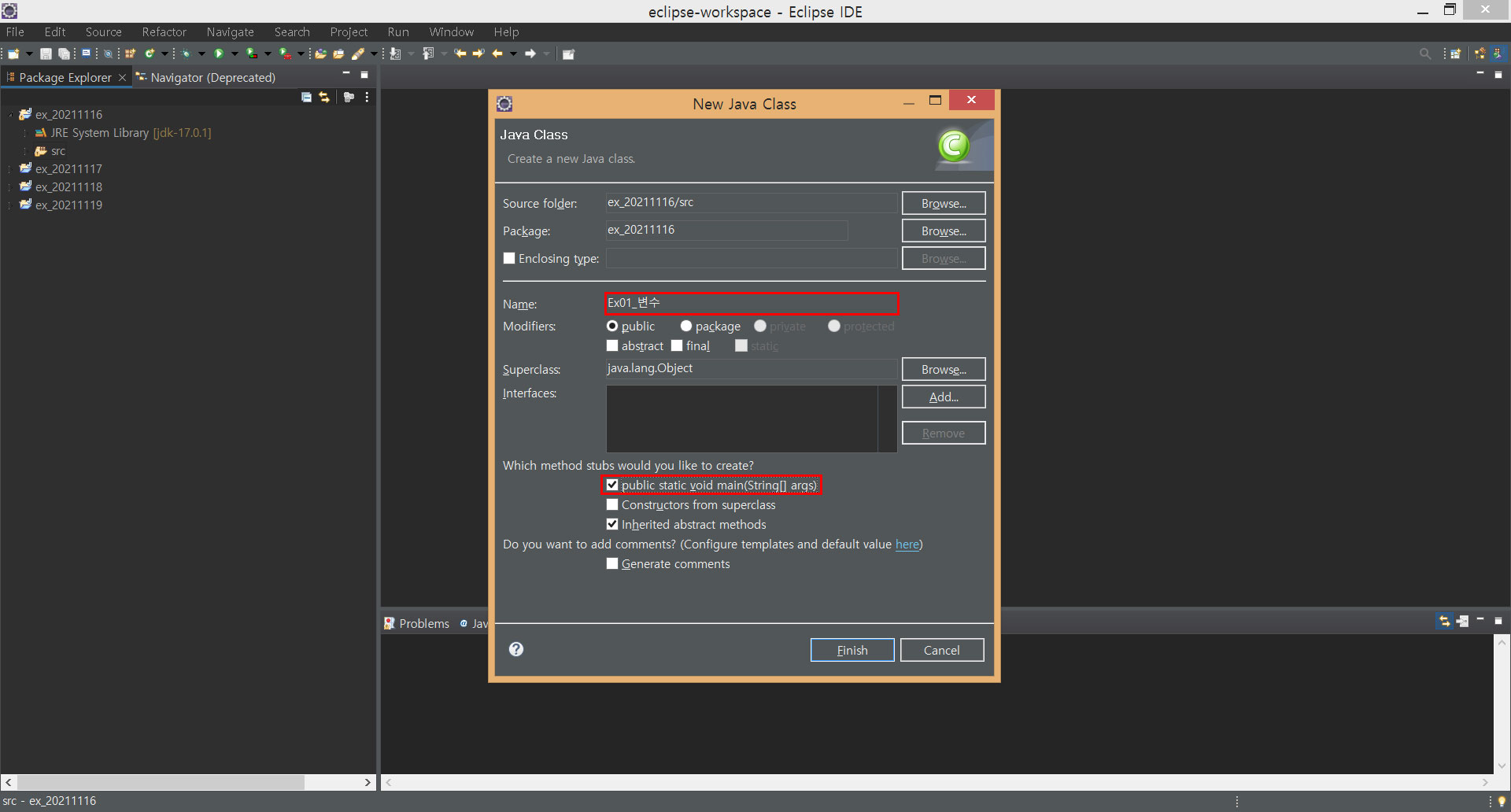
Task: Click Browse button for Package
Action: pyautogui.click(x=944, y=231)
